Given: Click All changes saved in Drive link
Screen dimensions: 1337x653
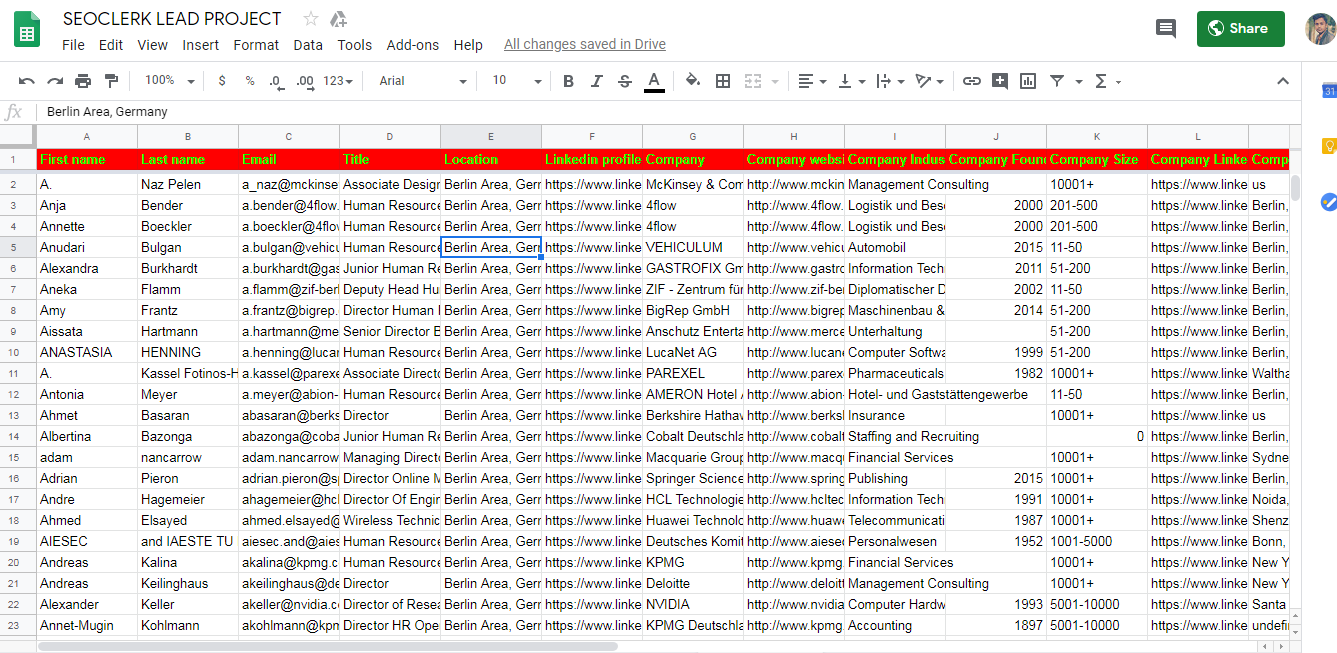Looking at the screenshot, I should pos(584,45).
